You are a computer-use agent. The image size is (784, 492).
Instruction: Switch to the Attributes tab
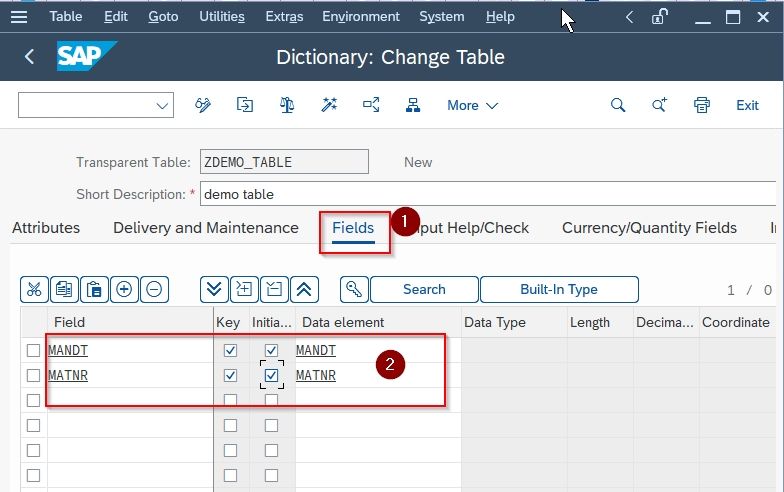(x=46, y=228)
